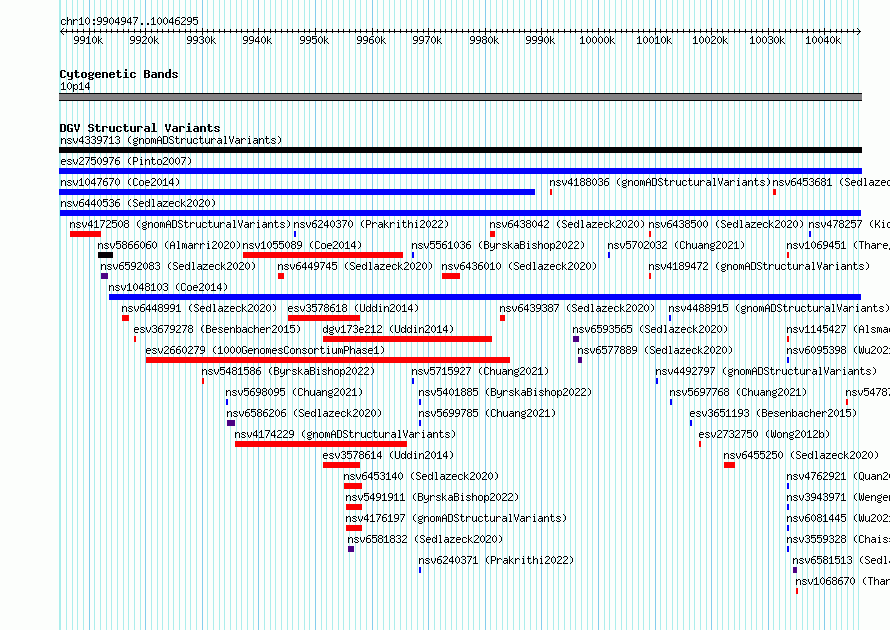
Task: Click the nsv3559328 variant label
Action: pos(838,539)
